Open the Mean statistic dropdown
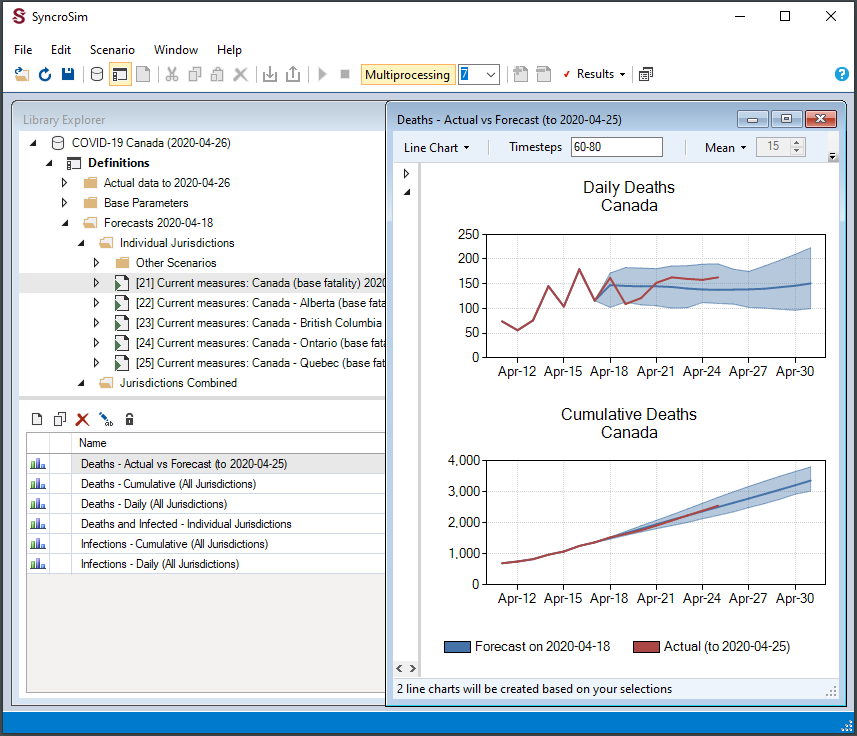The width and height of the screenshot is (857, 736). [x=725, y=148]
